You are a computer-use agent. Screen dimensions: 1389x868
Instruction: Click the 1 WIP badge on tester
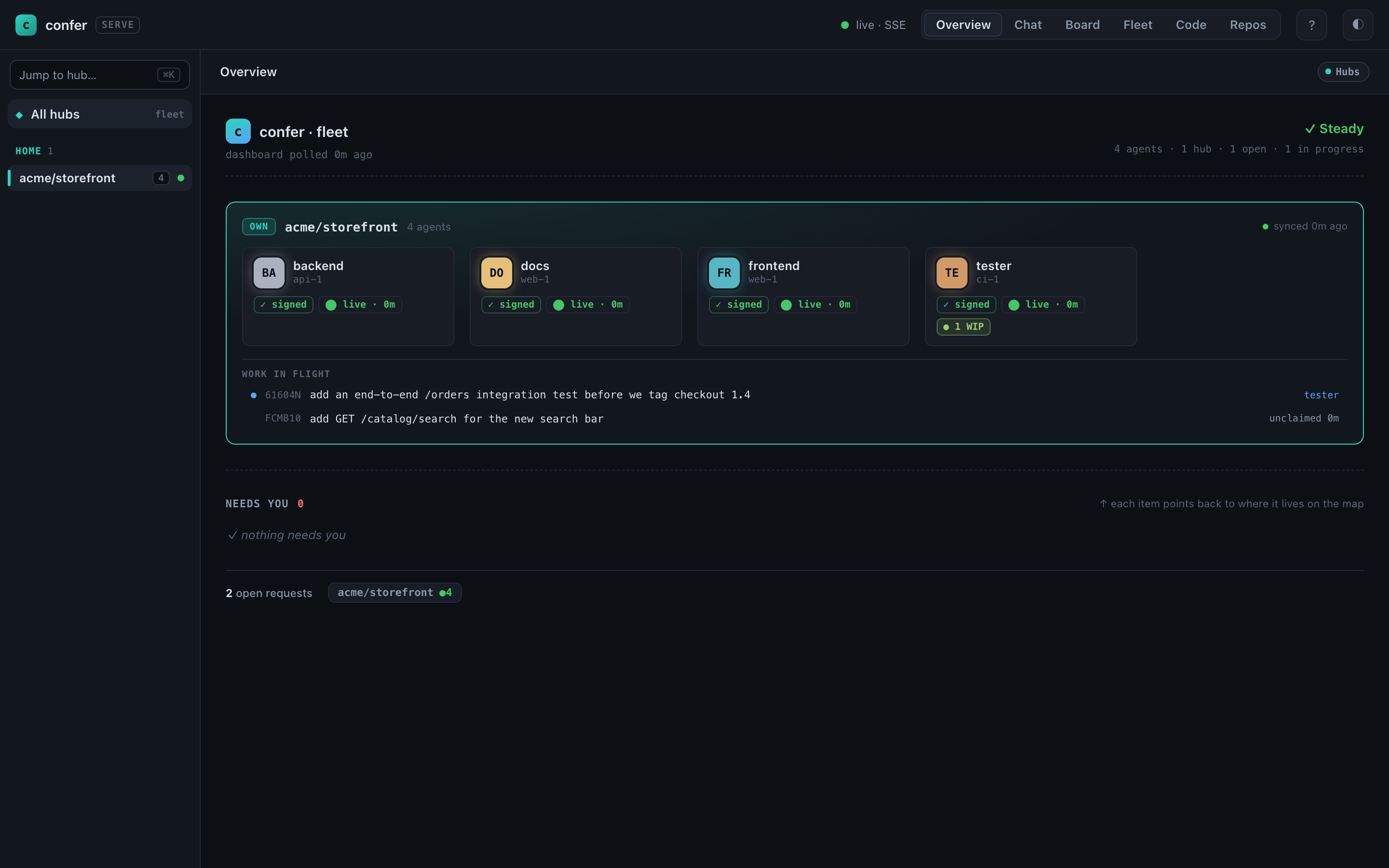(963, 326)
